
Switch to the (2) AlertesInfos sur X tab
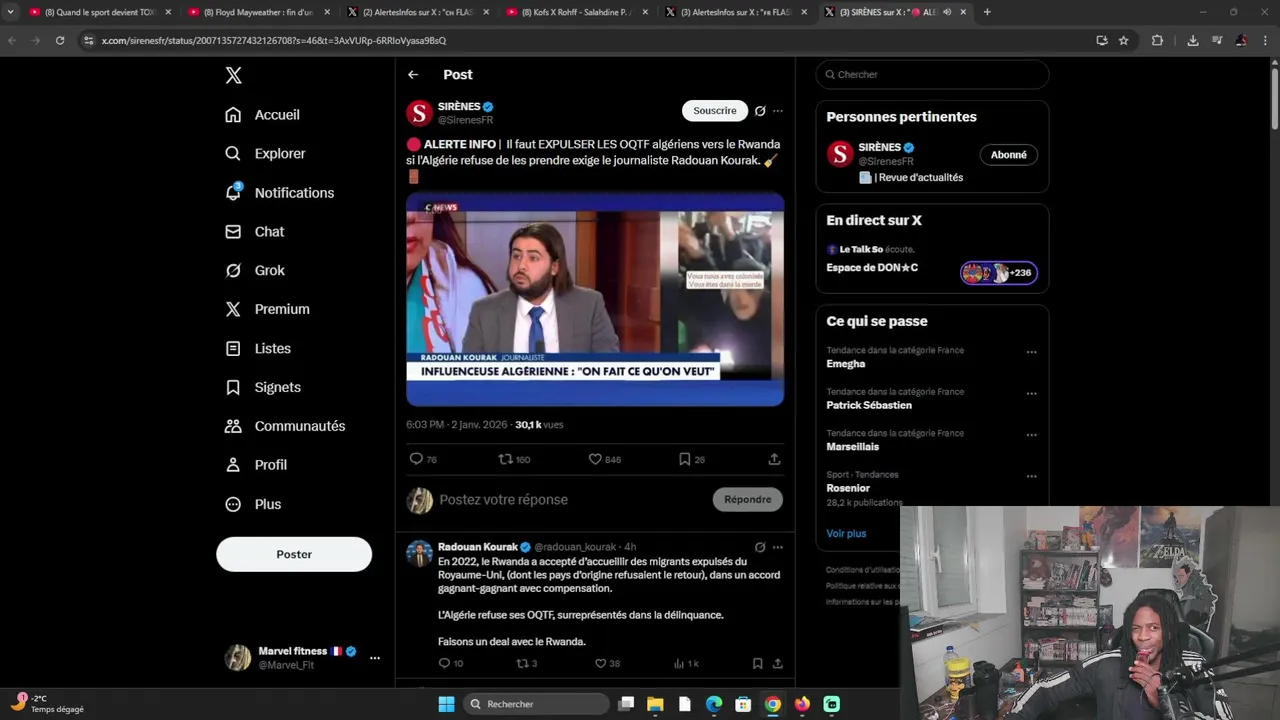pos(417,12)
